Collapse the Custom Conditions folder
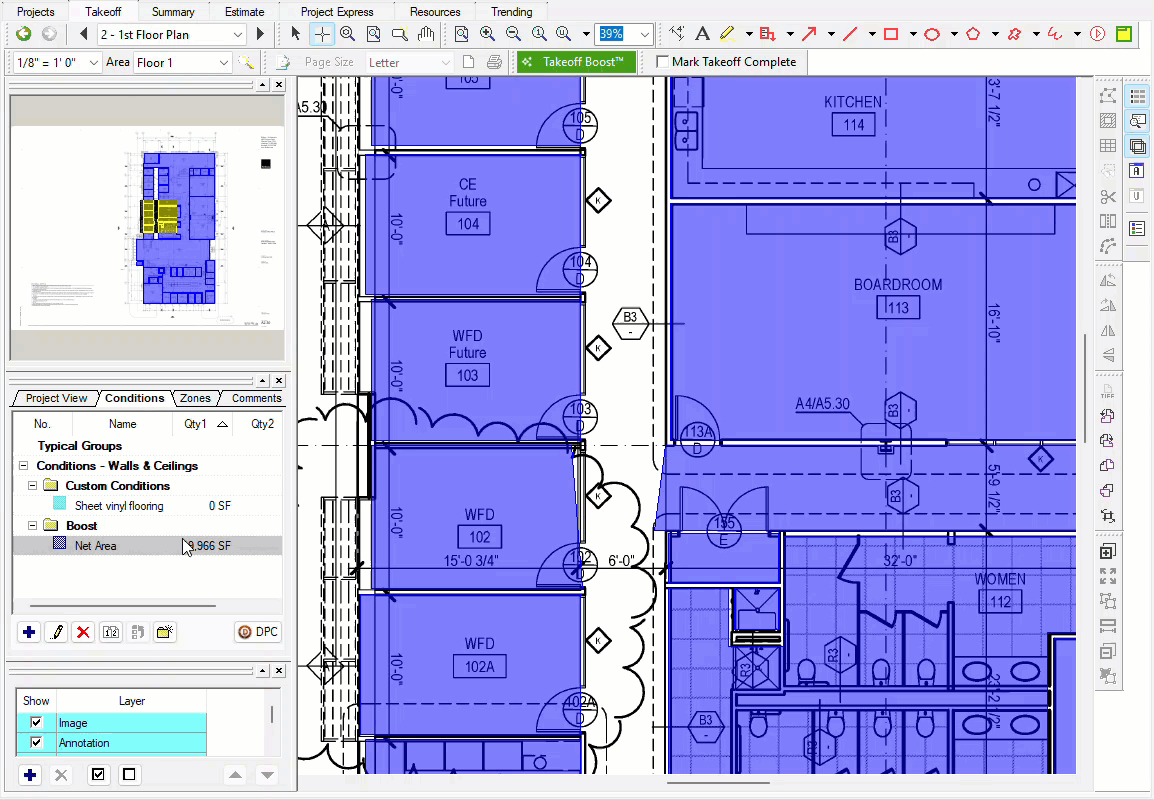The width and height of the screenshot is (1154, 800). (32, 486)
